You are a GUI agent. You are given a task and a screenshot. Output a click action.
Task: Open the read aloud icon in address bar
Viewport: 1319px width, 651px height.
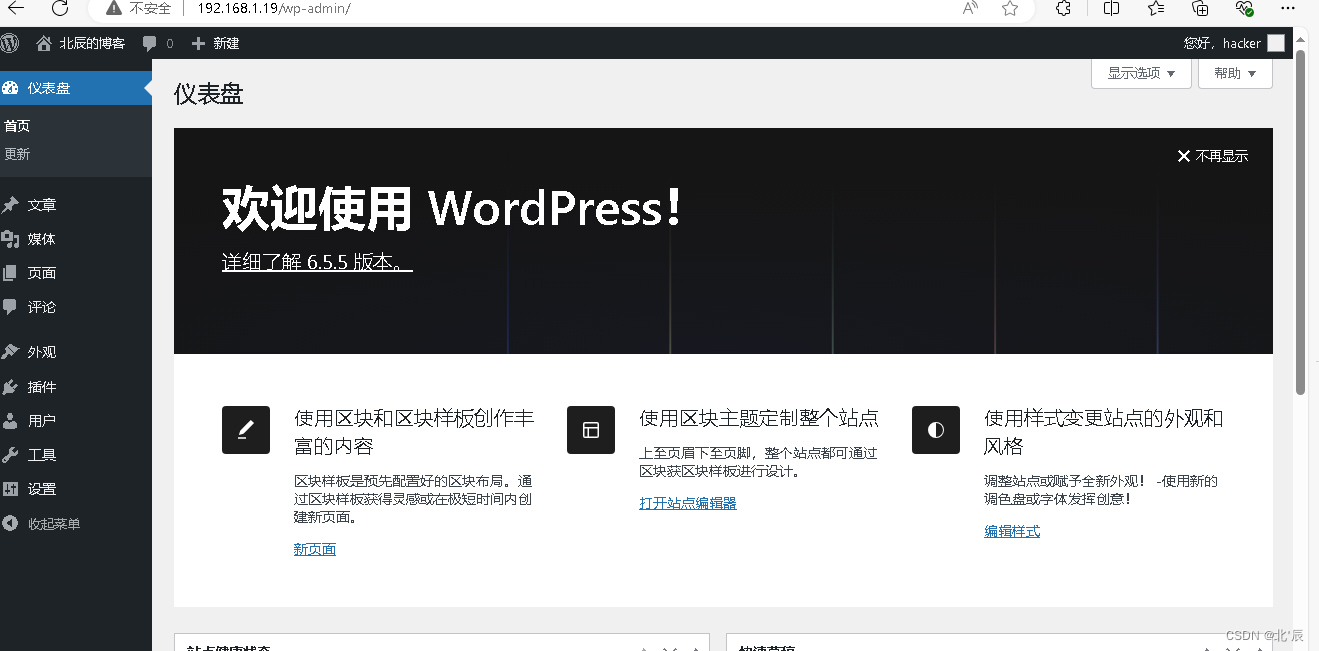pos(970,8)
